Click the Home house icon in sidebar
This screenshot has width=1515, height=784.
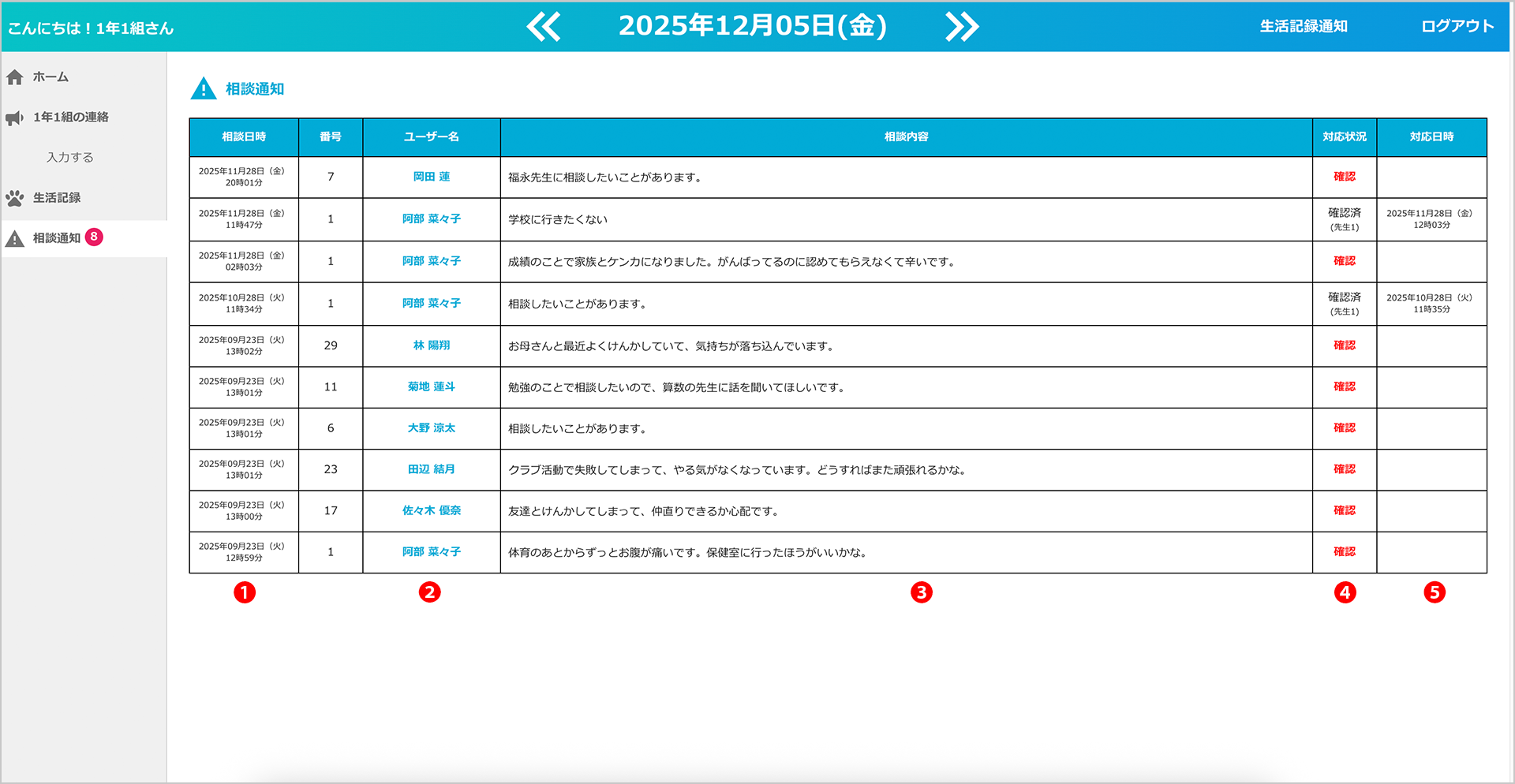pos(15,77)
